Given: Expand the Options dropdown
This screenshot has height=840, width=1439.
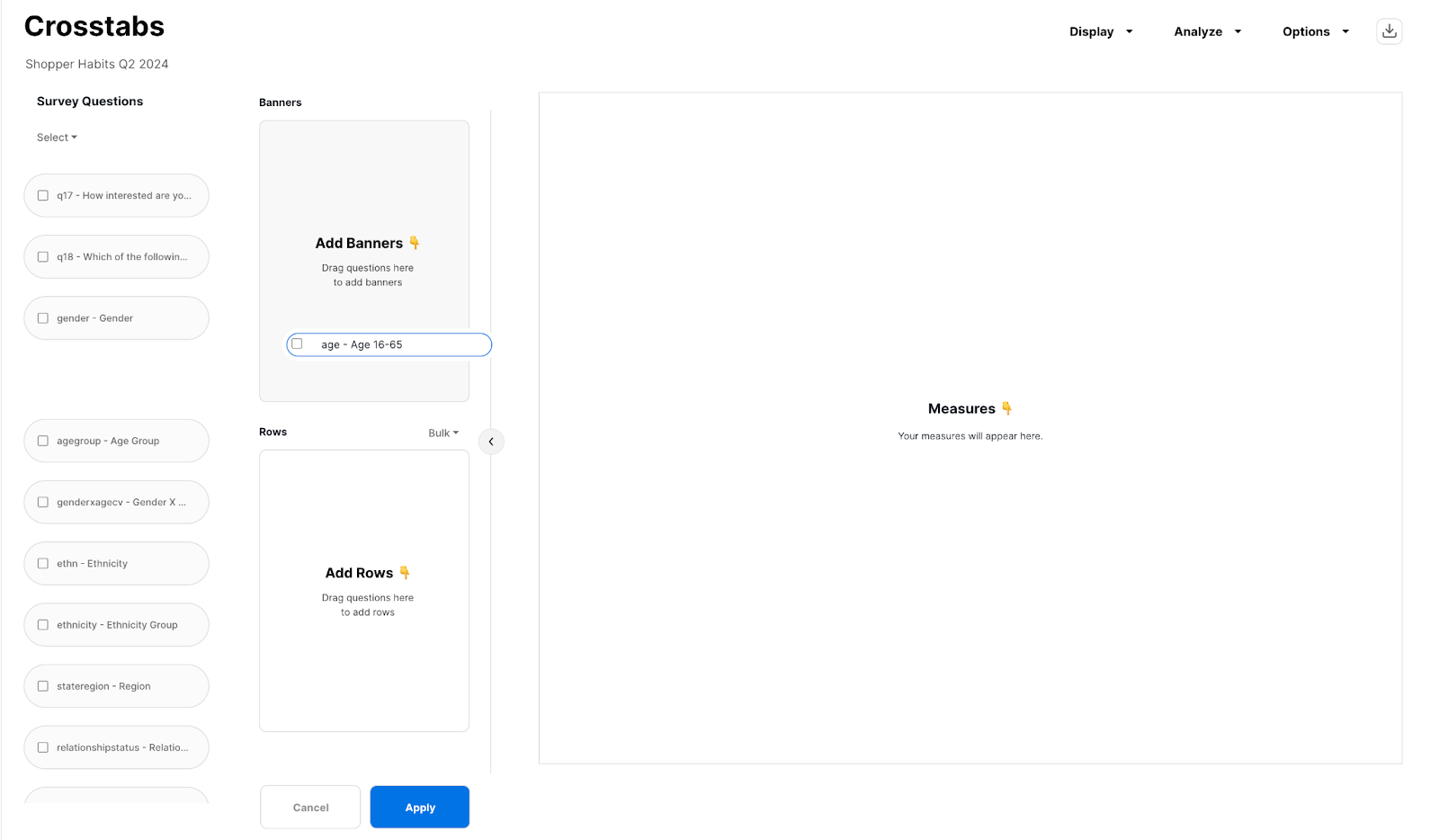Looking at the screenshot, I should click(x=1315, y=31).
